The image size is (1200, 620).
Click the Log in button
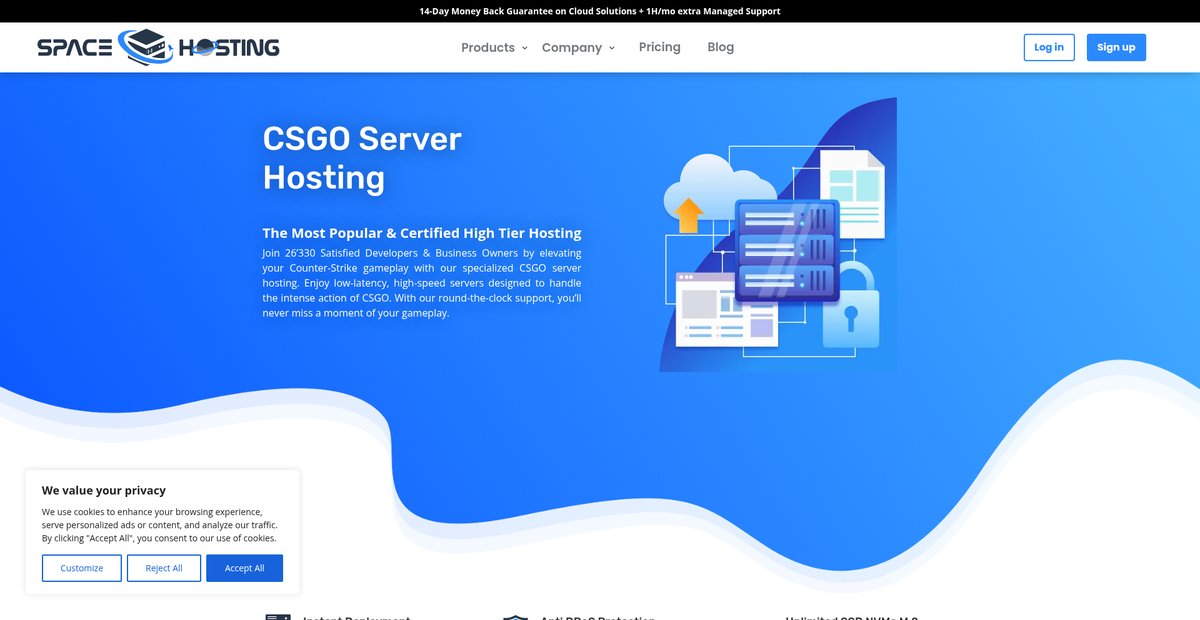point(1049,47)
